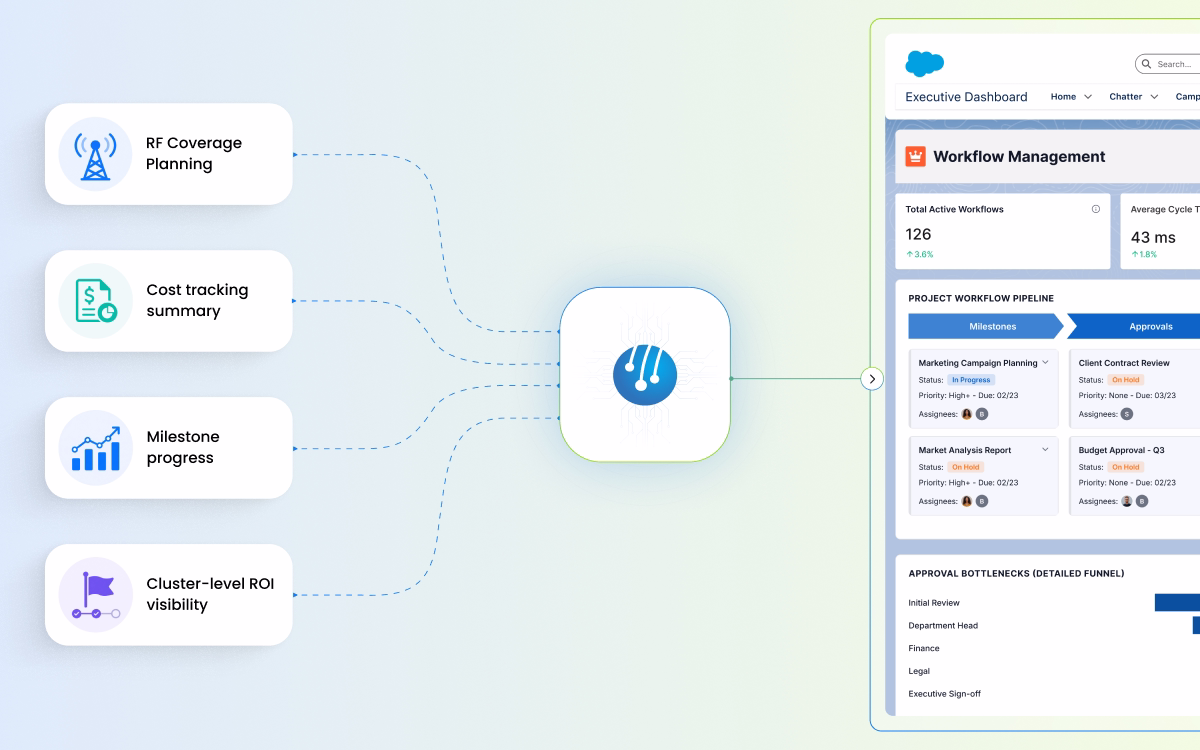Click the search magnifier icon
Image resolution: width=1200 pixels, height=750 pixels.
(x=1147, y=64)
